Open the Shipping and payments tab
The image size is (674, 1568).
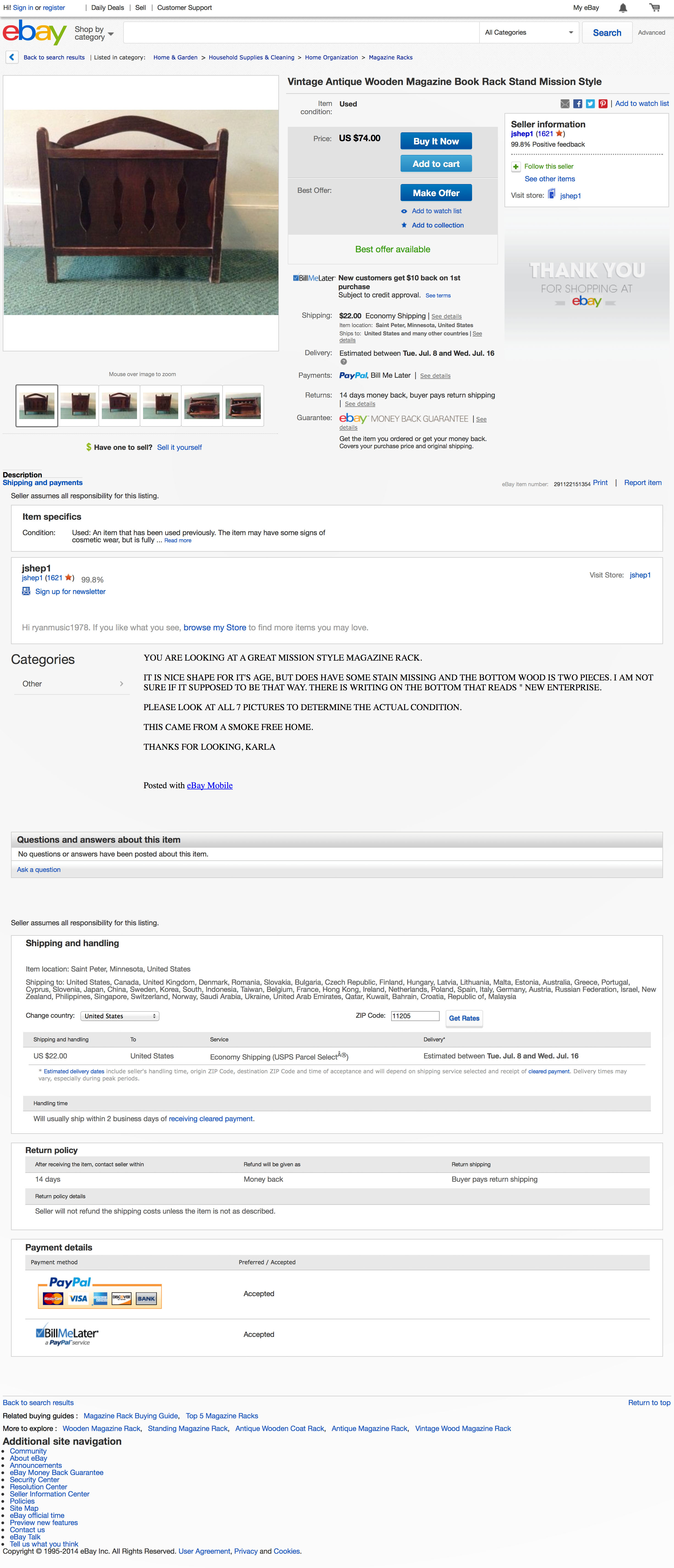[x=43, y=483]
